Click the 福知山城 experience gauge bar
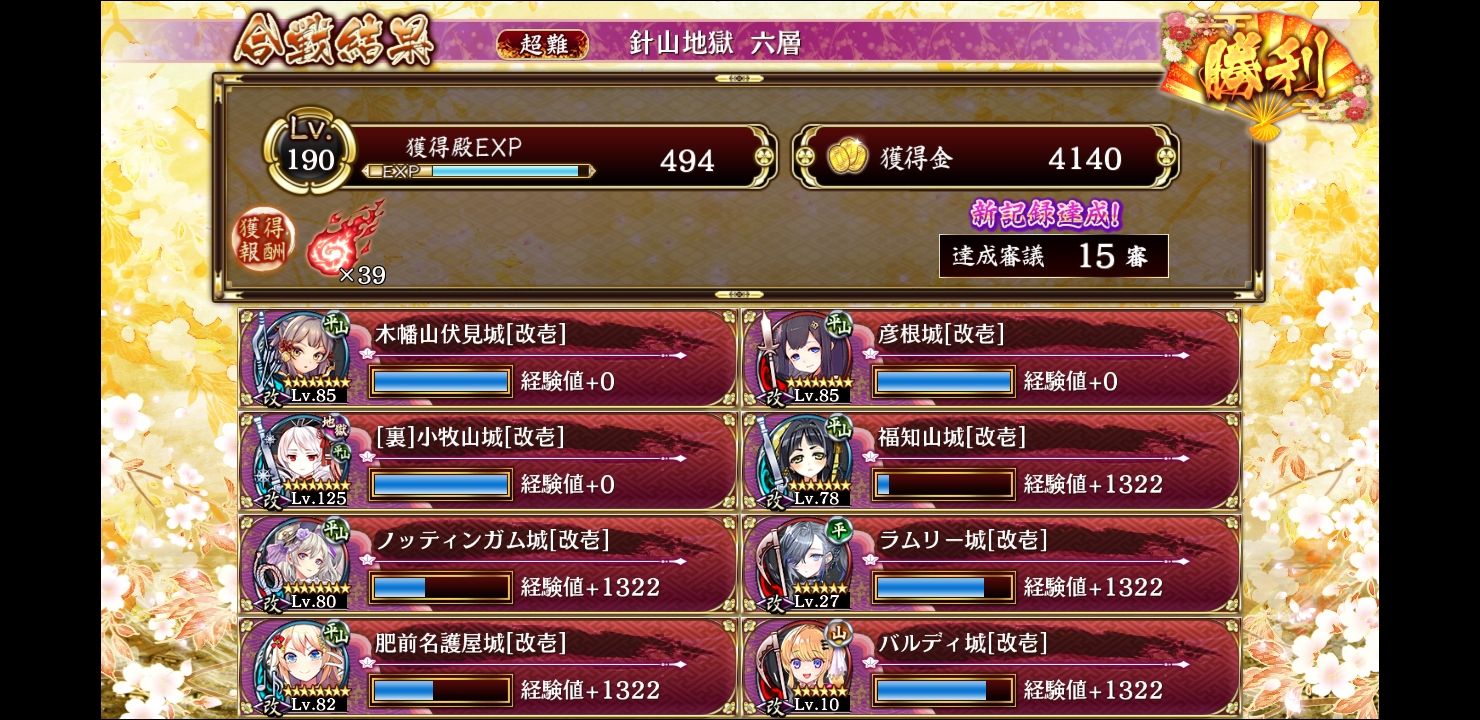This screenshot has width=1480, height=720. pyautogui.click(x=942, y=484)
